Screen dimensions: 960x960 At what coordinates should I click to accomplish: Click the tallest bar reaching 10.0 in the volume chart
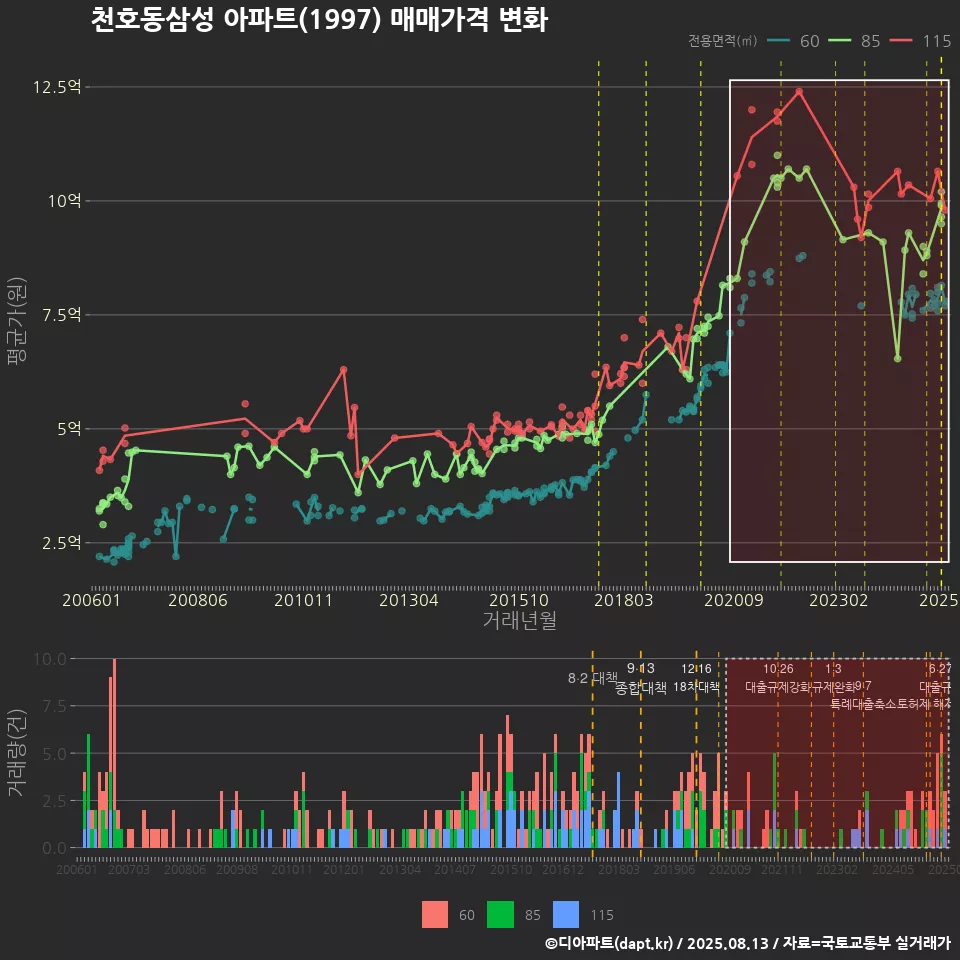[x=114, y=753]
